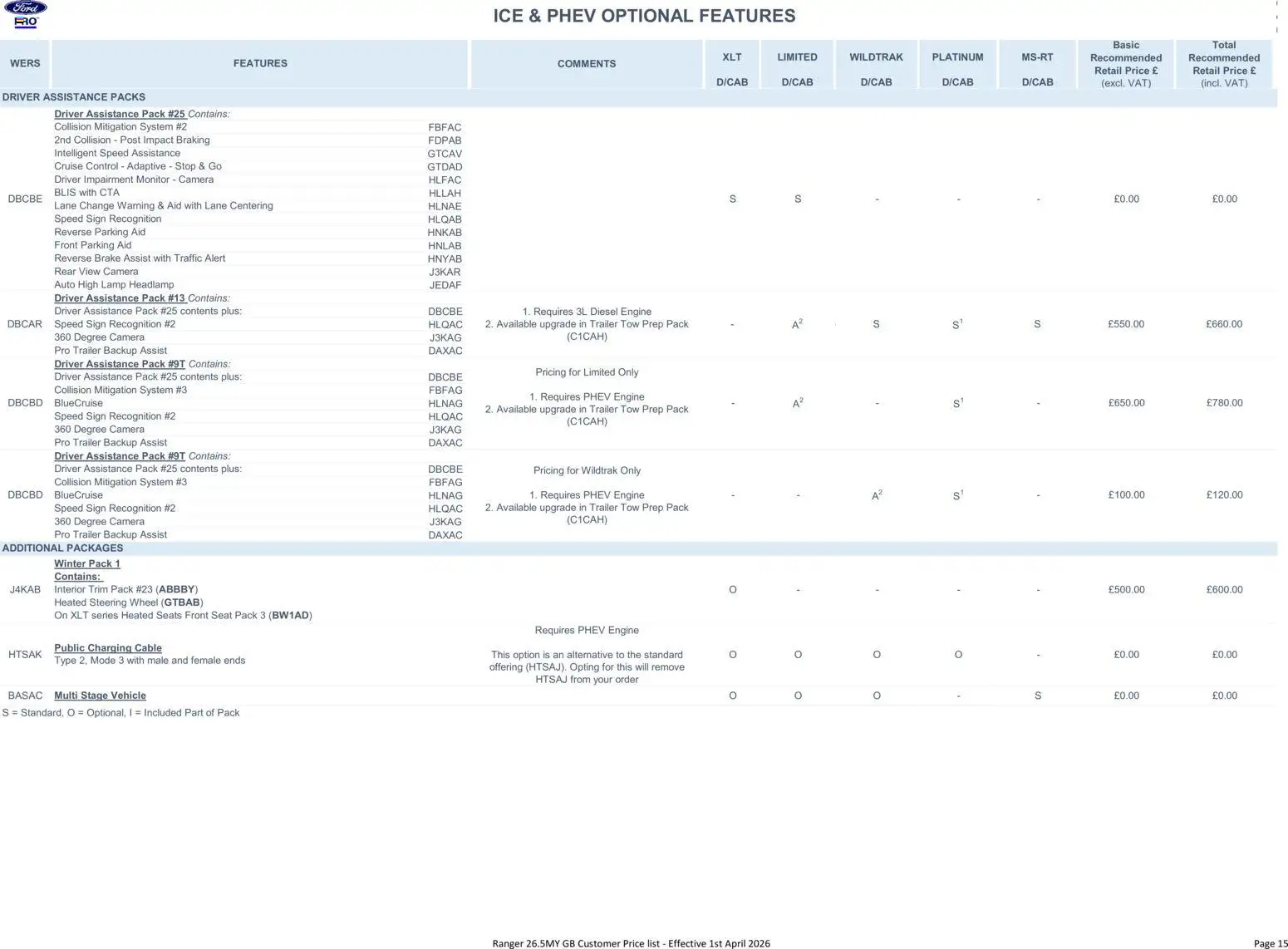This screenshot has height=949, width=1288.
Task: Select the feature code HNYAB
Action: point(445,259)
